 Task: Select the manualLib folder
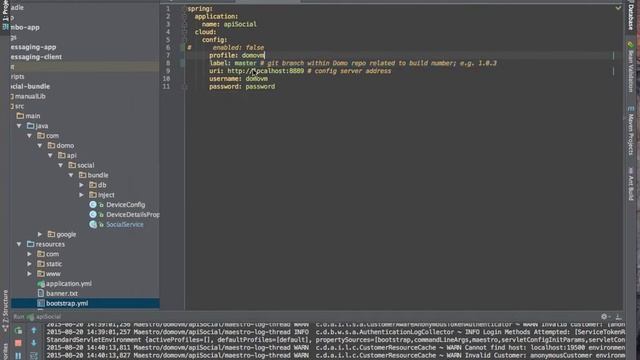(x=30, y=96)
